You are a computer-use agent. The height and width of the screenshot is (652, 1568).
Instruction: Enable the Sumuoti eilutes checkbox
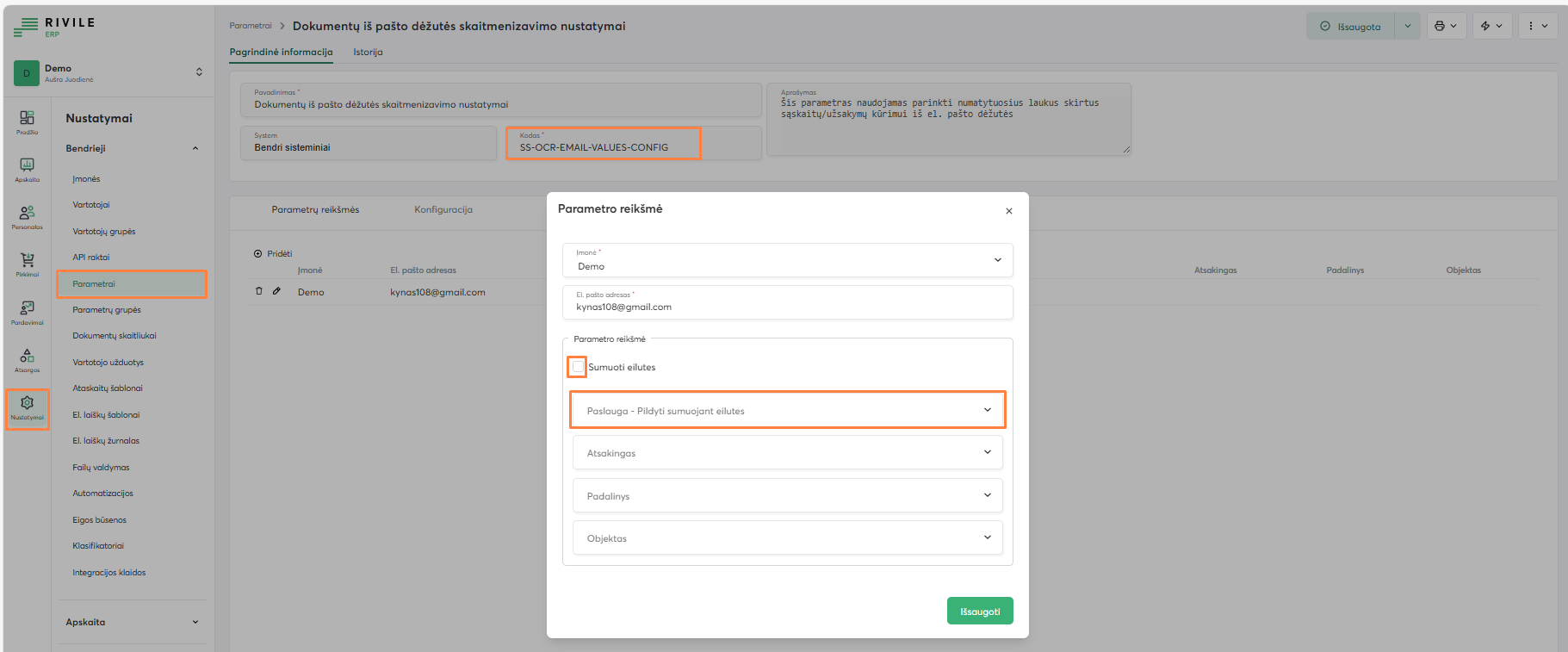pos(578,367)
